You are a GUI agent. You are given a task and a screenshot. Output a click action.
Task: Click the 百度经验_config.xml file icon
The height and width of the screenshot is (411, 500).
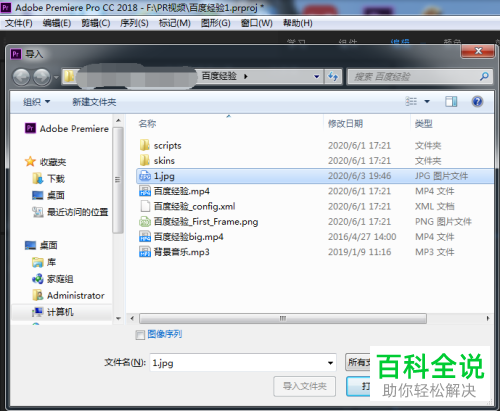coord(145,206)
